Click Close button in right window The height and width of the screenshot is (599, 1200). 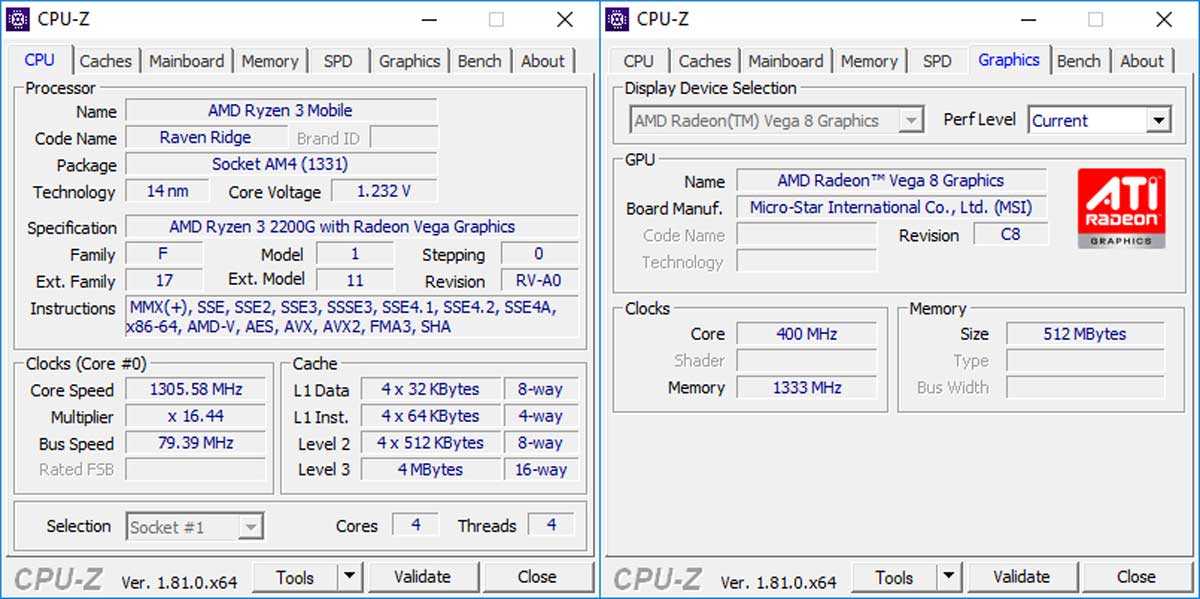click(x=1136, y=577)
